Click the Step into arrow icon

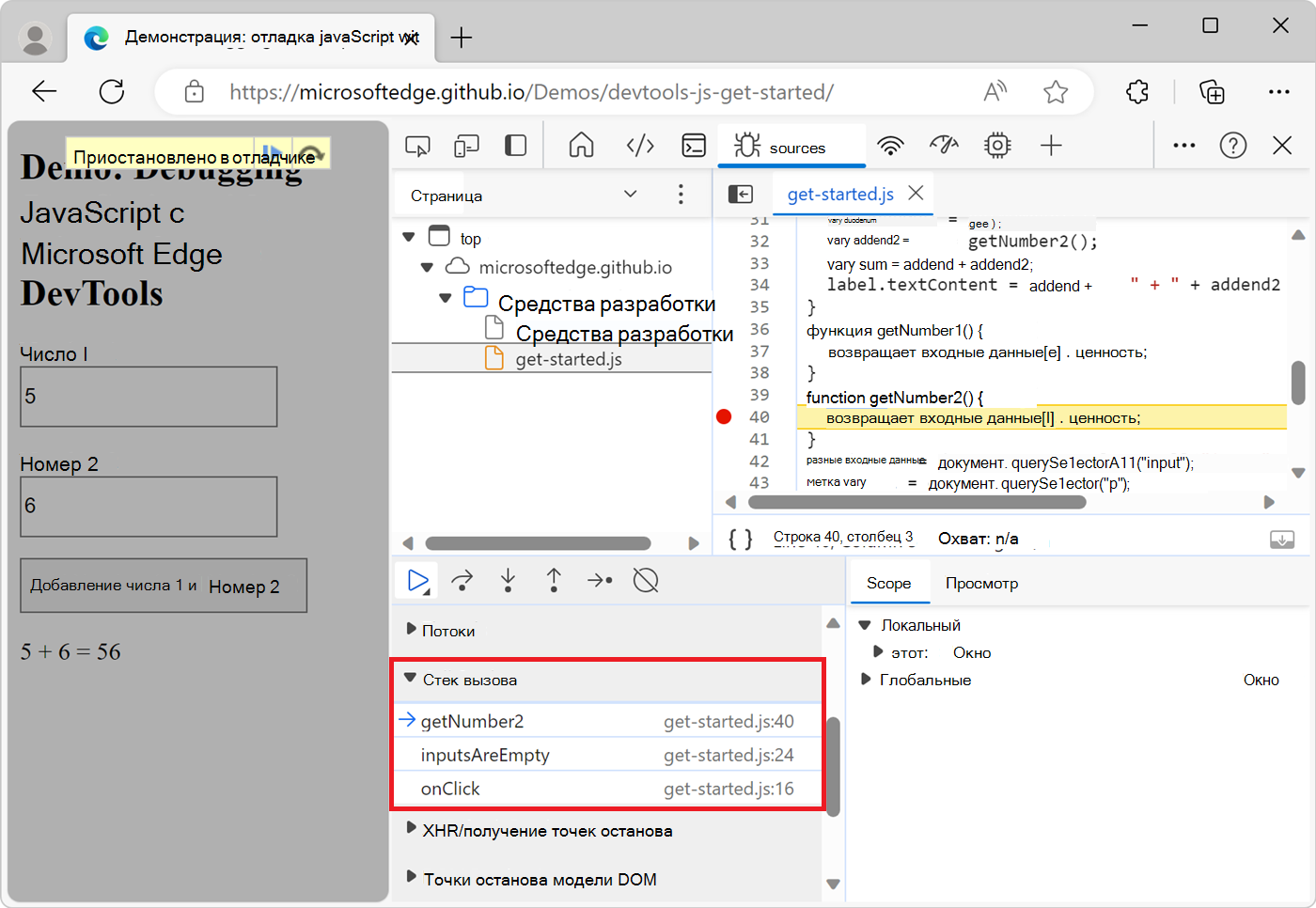tap(508, 581)
